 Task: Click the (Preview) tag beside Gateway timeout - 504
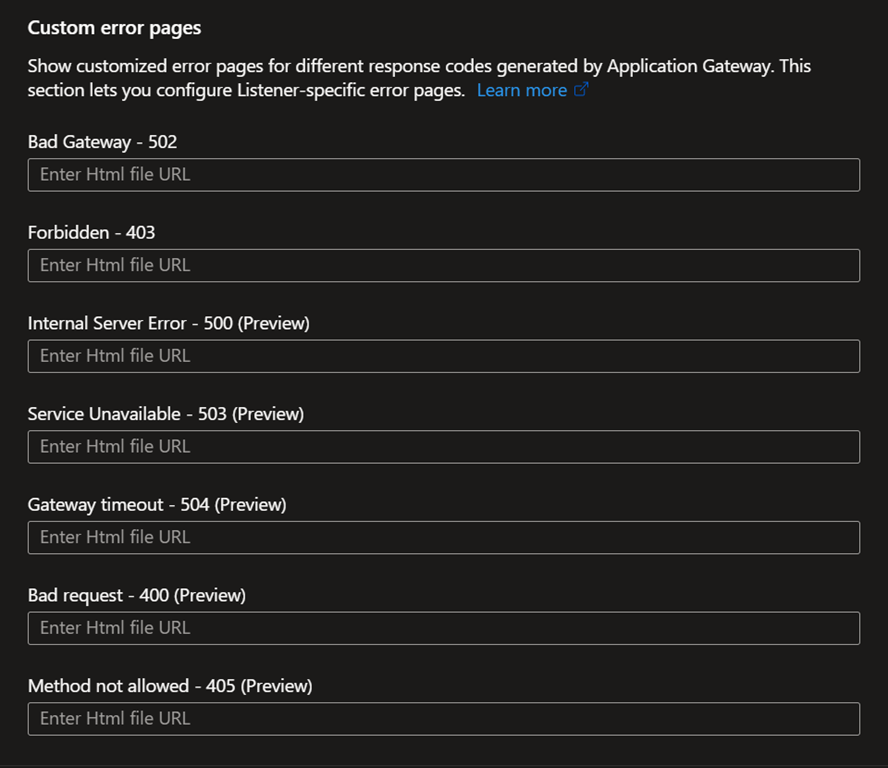pos(250,505)
